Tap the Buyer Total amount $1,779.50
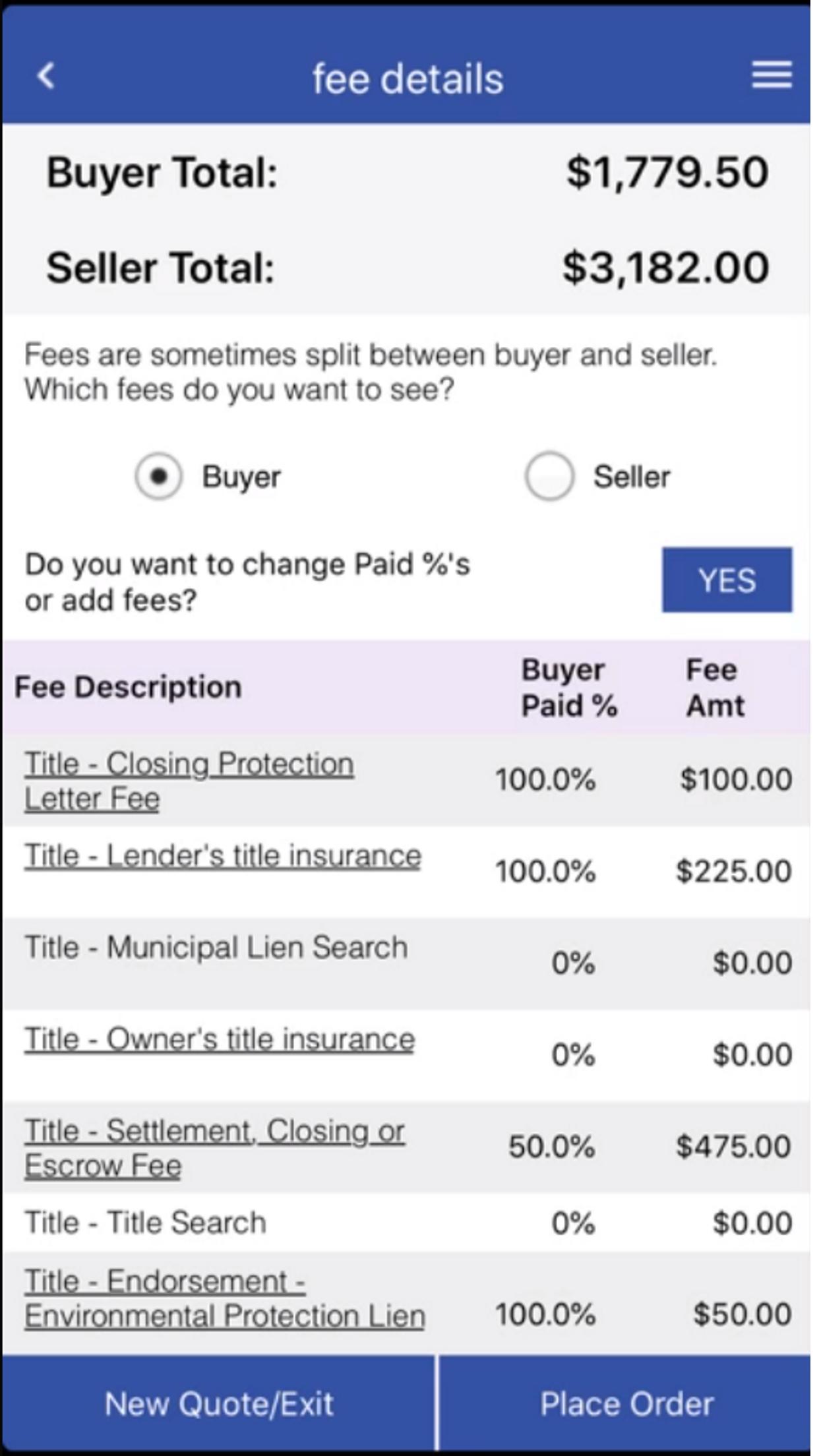Image resolution: width=819 pixels, height=1456 pixels. point(667,173)
